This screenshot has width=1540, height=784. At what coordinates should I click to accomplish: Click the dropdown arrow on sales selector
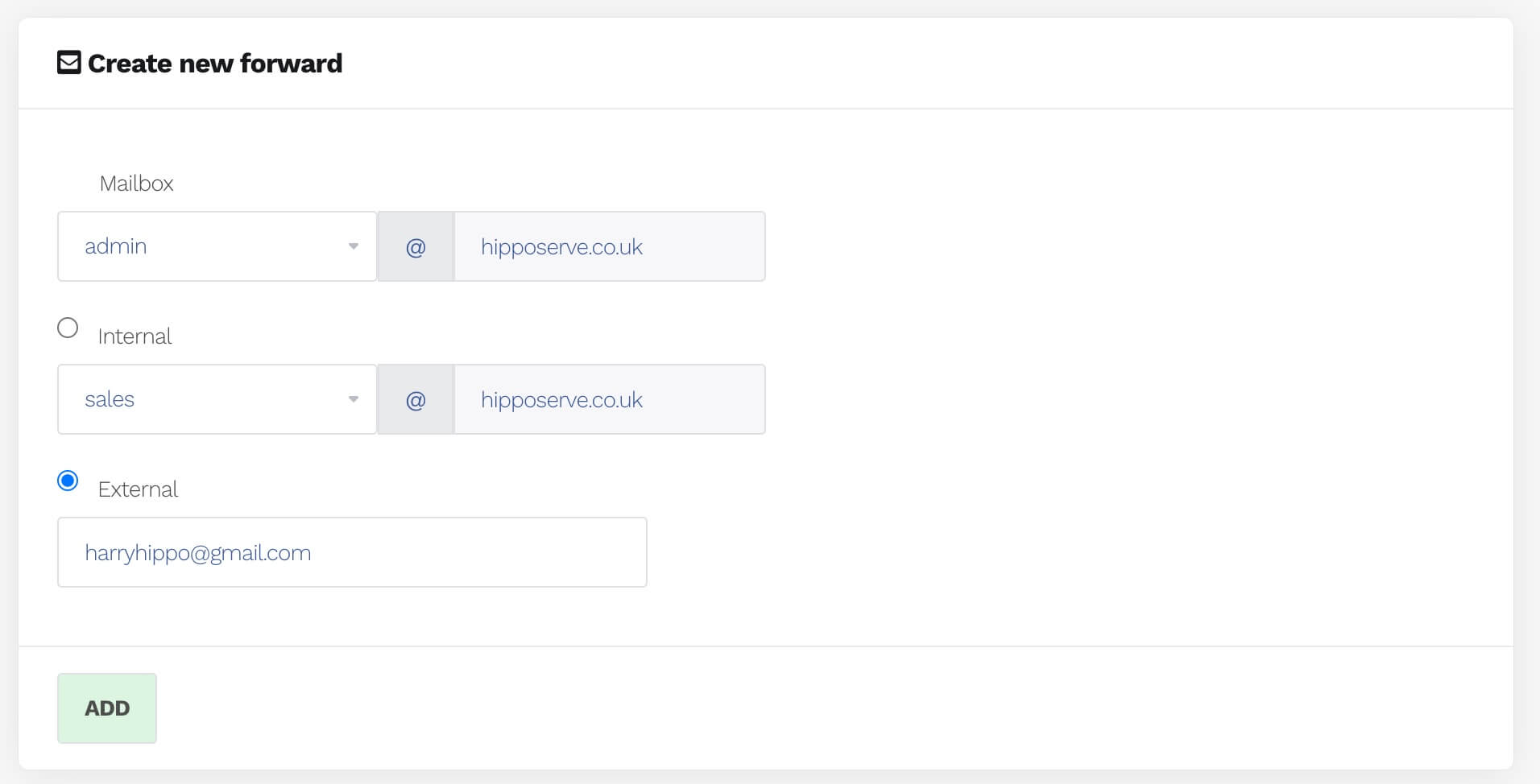point(353,399)
